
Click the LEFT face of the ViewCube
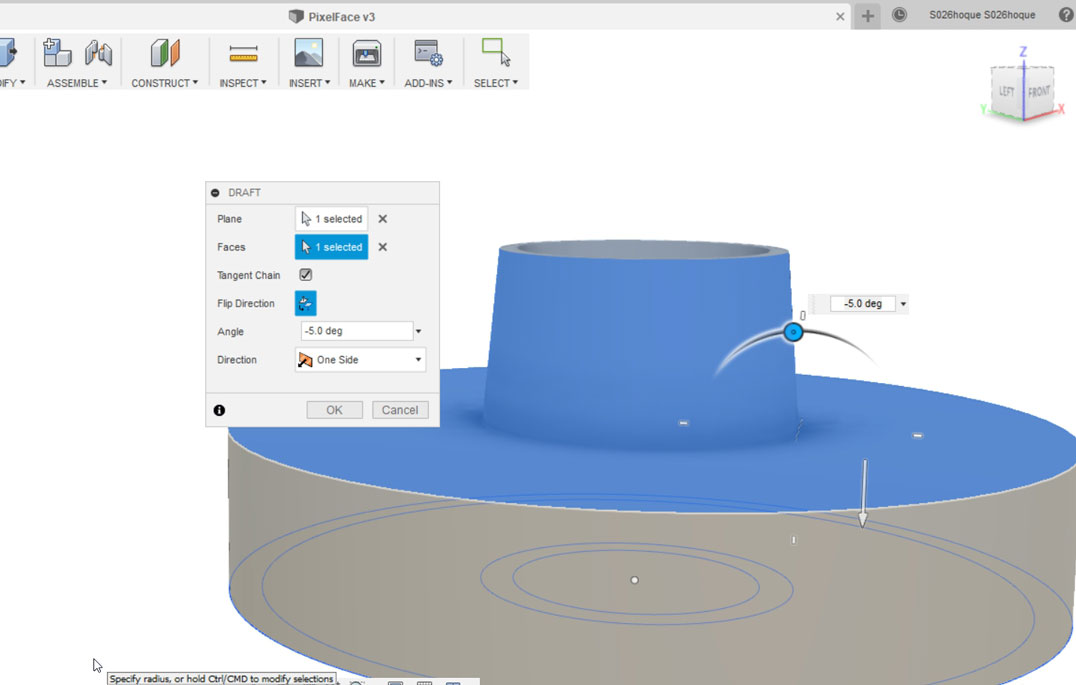tap(1007, 91)
